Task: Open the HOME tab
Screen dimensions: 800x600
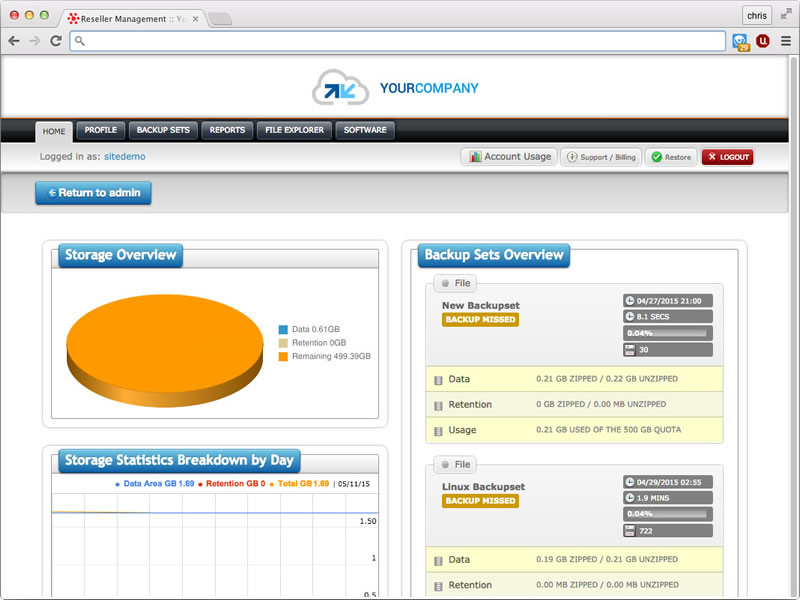Action: (x=54, y=131)
